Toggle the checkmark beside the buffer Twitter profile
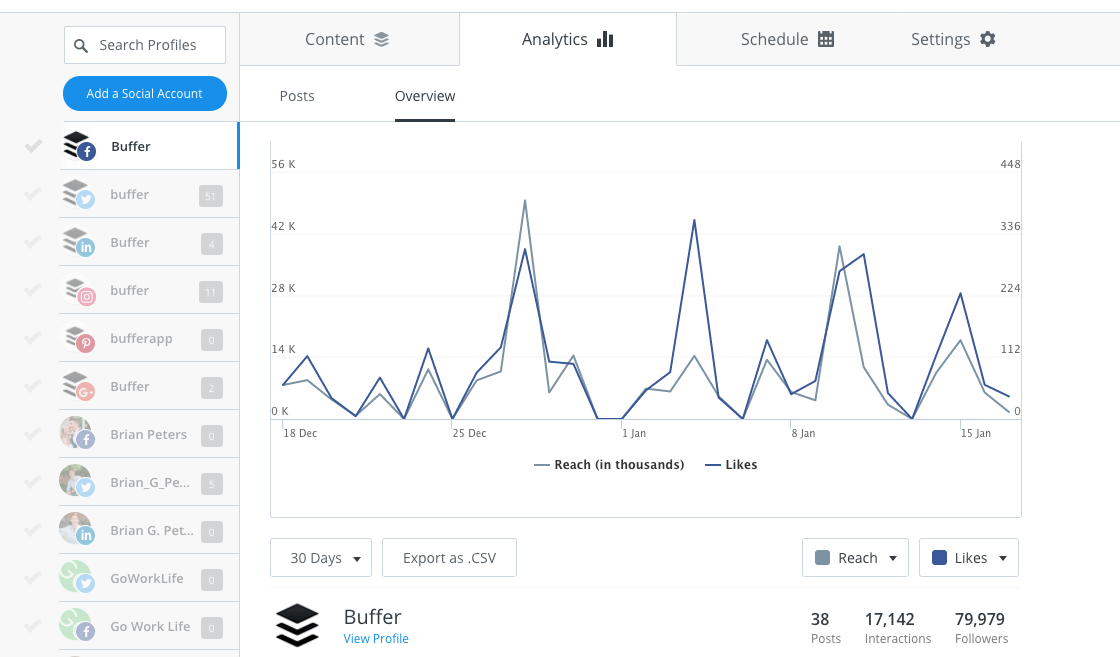 tap(32, 193)
